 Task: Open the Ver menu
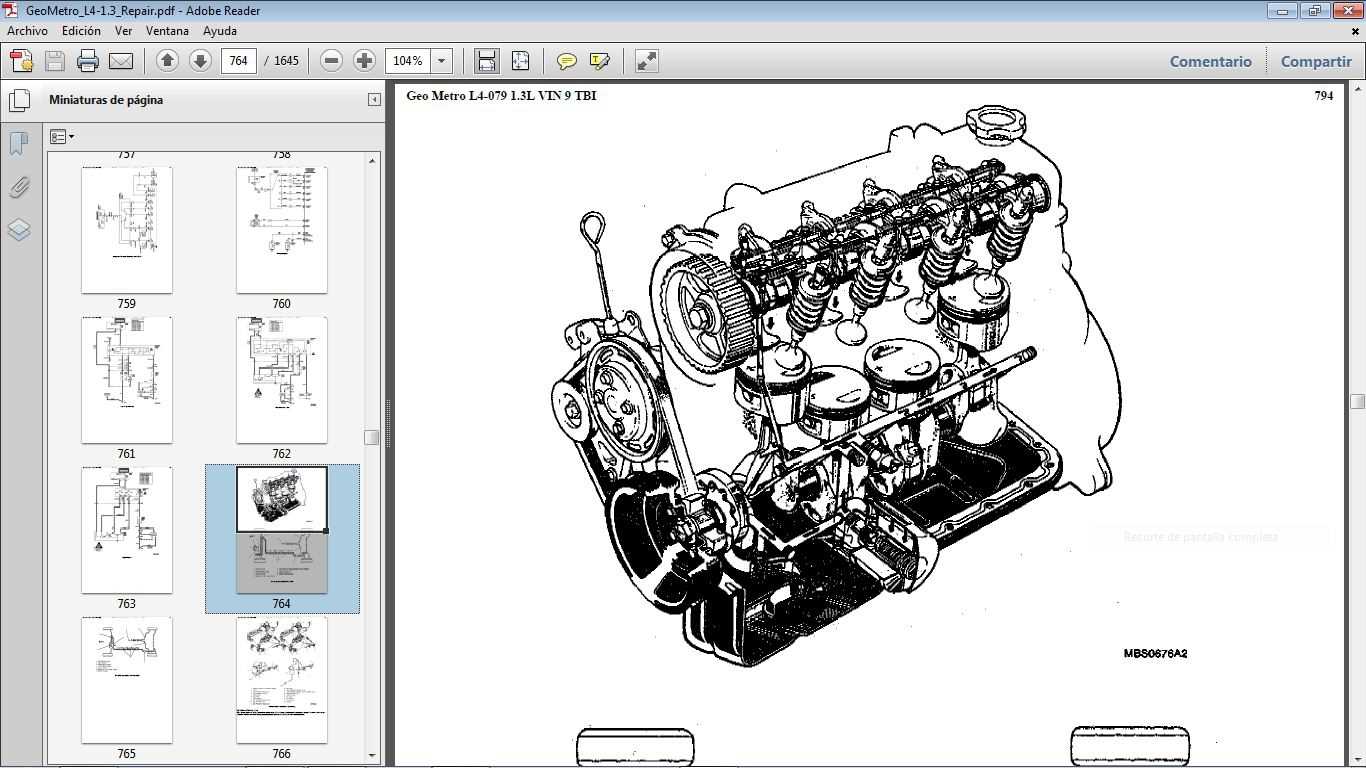tap(123, 31)
